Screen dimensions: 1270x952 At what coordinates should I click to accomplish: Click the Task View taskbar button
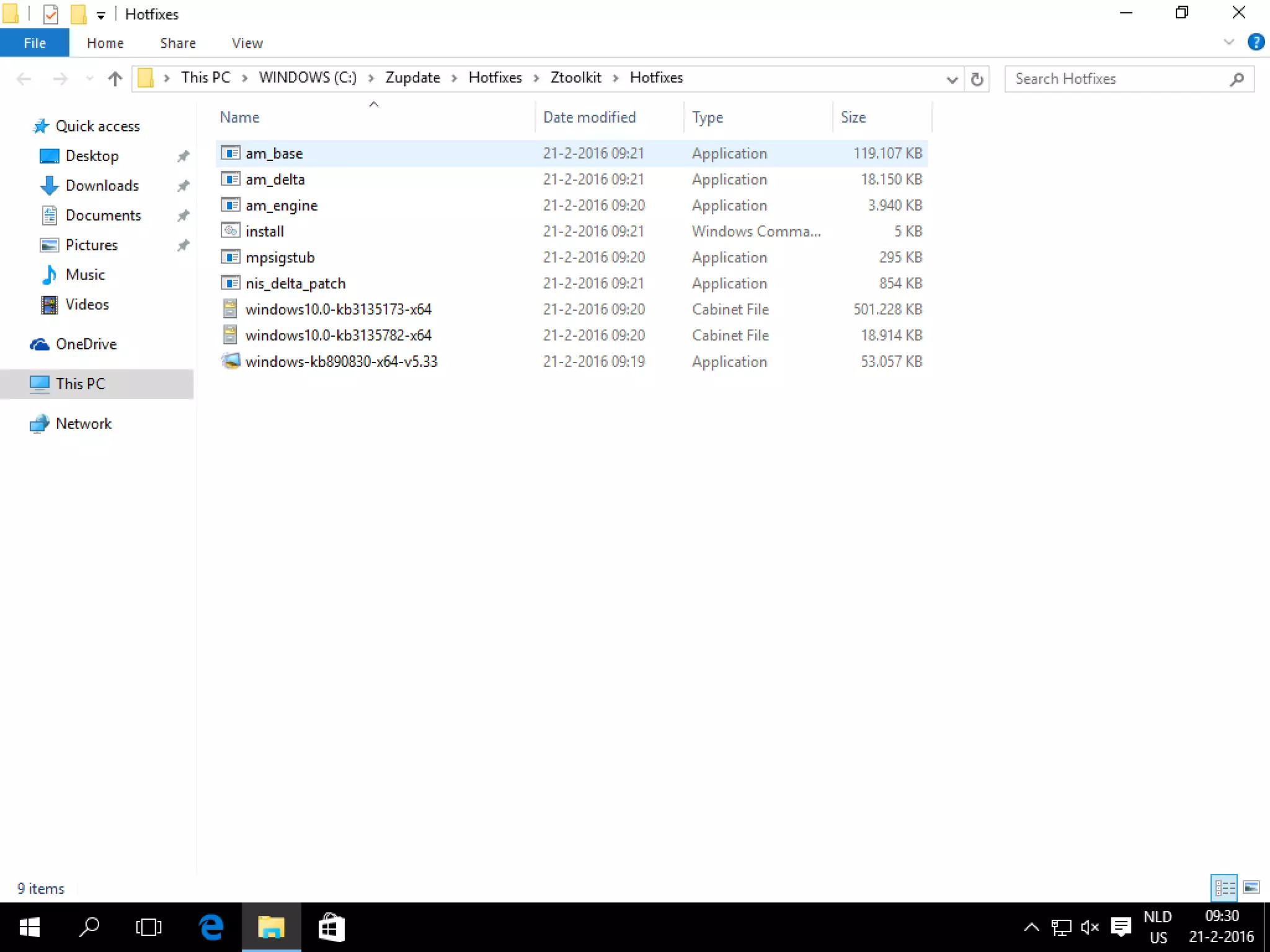149,927
